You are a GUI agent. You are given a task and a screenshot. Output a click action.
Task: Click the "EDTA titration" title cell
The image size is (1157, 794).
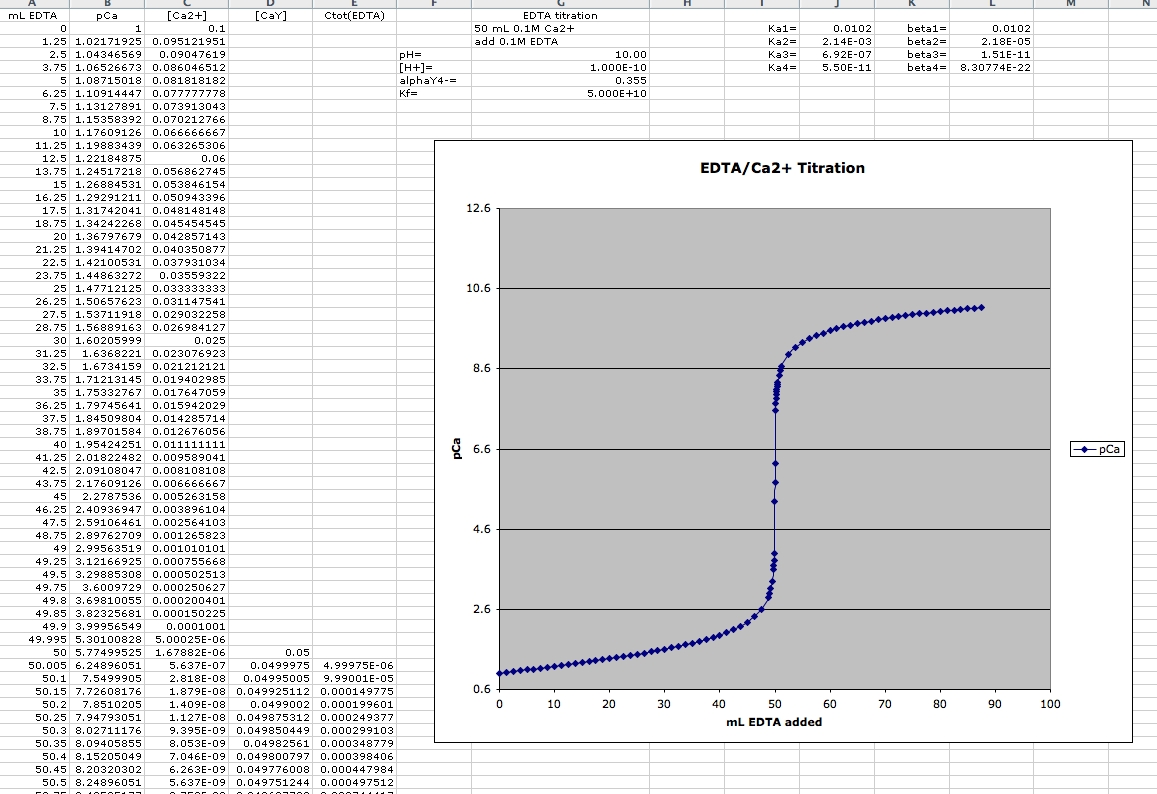click(x=560, y=16)
